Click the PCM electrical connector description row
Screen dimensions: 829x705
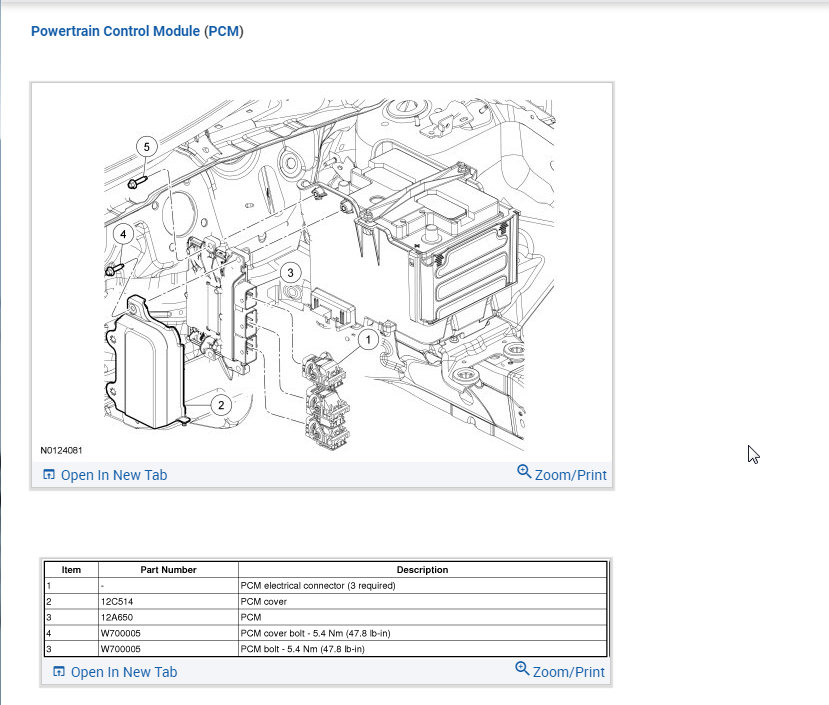326,585
